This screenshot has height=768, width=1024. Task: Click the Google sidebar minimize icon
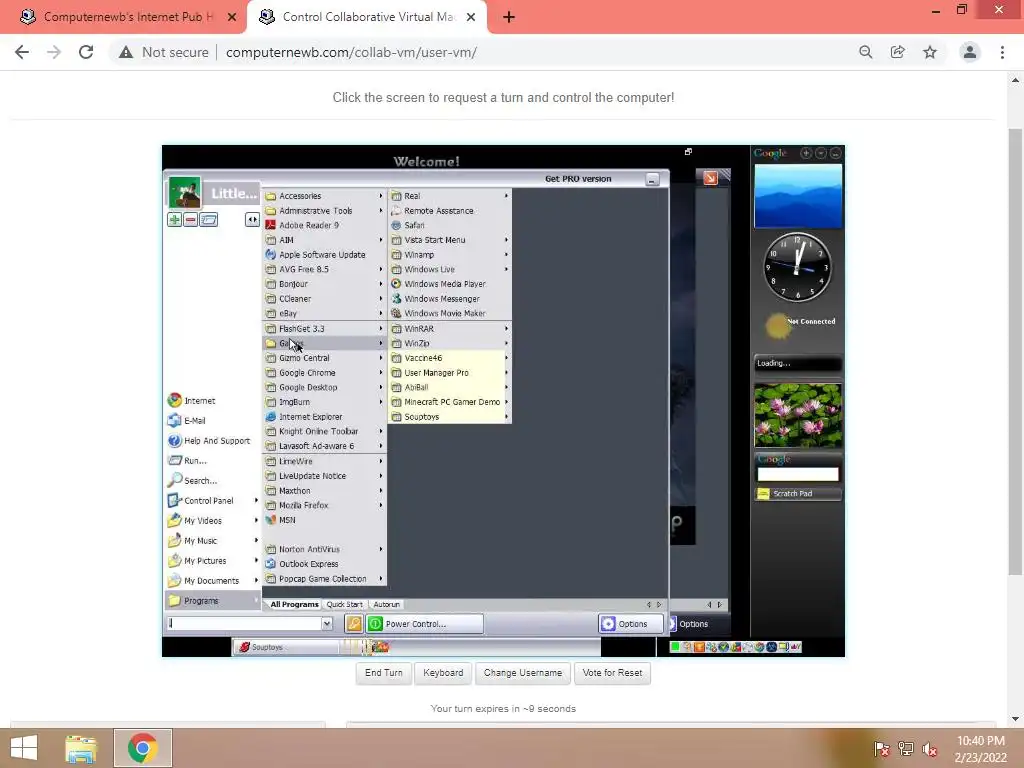pyautogui.click(x=835, y=153)
